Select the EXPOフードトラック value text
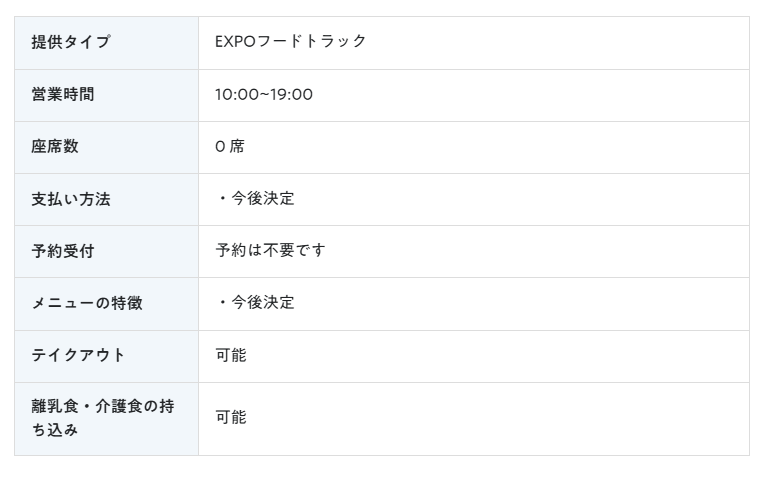This screenshot has width=766, height=481. (290, 42)
